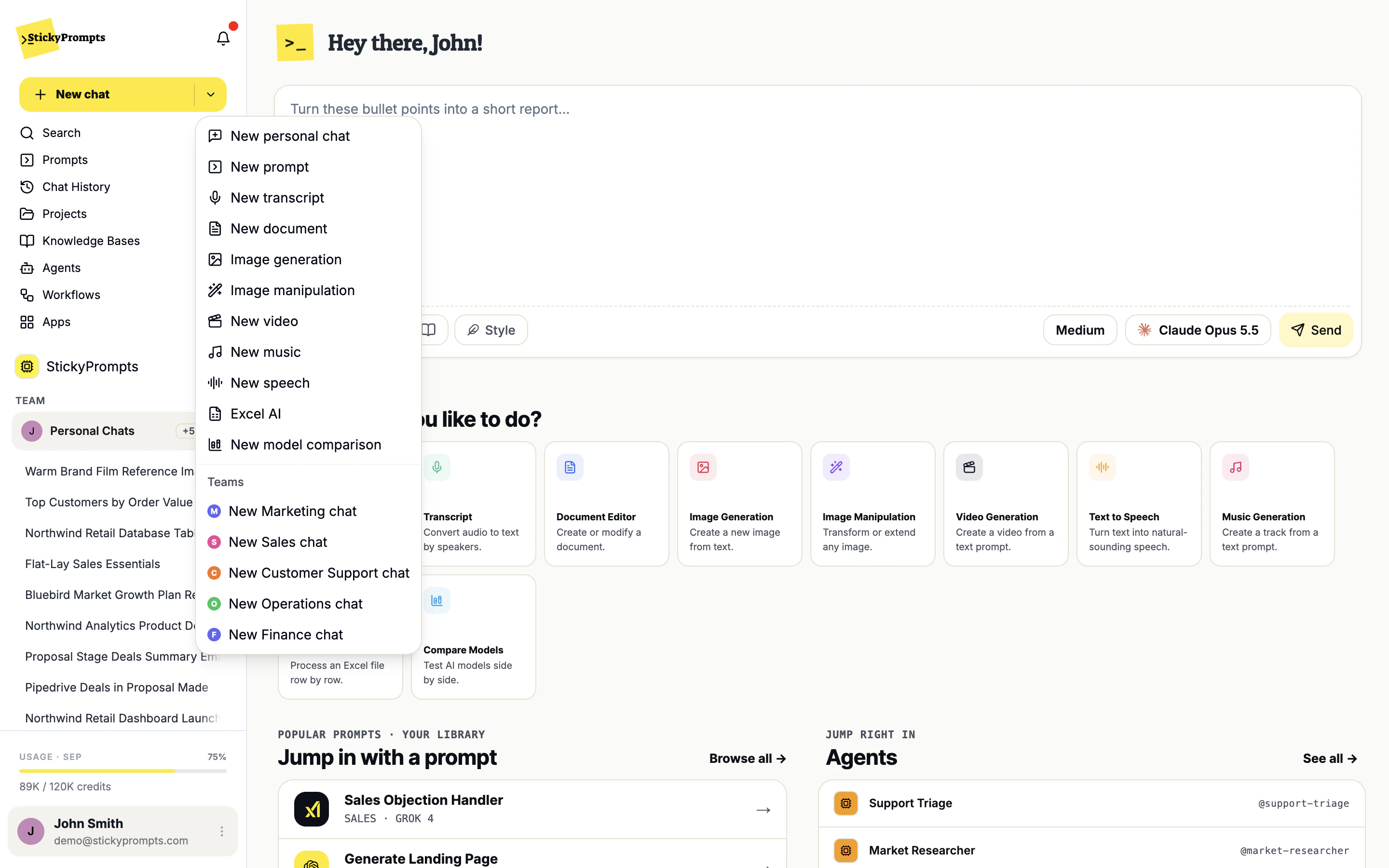1389x868 pixels.
Task: Toggle the New chat dropdown arrow
Action: coord(211,95)
